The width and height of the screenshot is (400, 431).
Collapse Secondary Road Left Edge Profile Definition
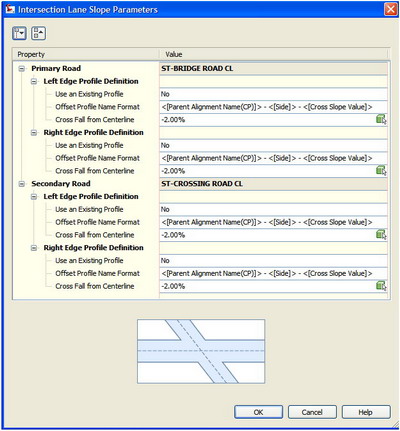(x=34, y=197)
